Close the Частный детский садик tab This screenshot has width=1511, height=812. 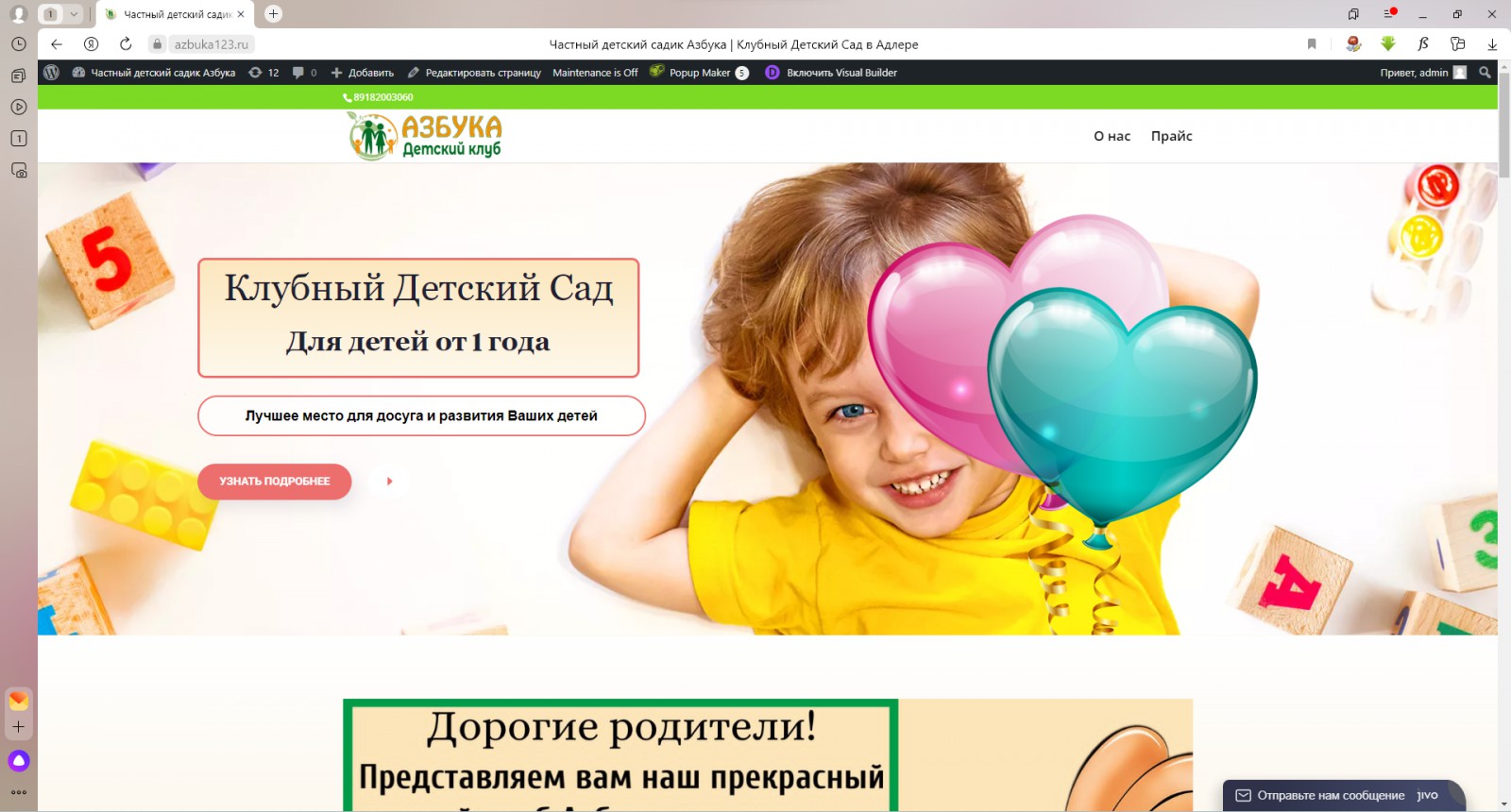coord(241,14)
